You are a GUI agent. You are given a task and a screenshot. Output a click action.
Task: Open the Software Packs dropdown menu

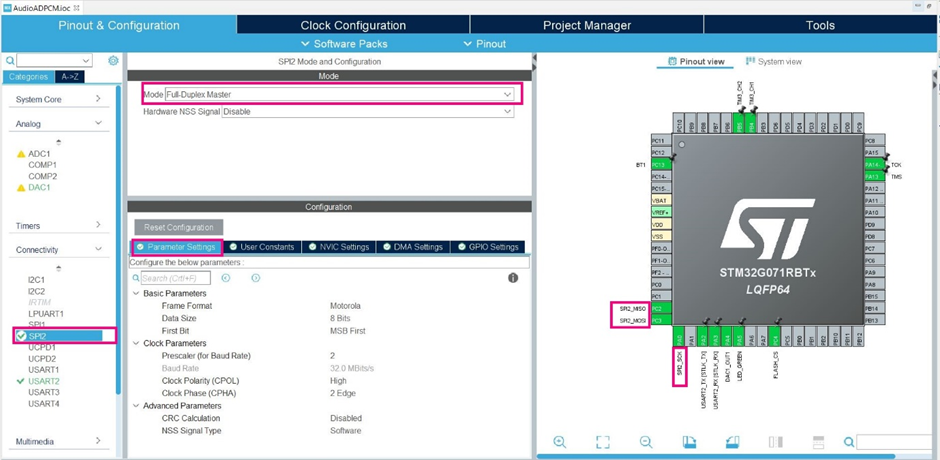(x=344, y=44)
